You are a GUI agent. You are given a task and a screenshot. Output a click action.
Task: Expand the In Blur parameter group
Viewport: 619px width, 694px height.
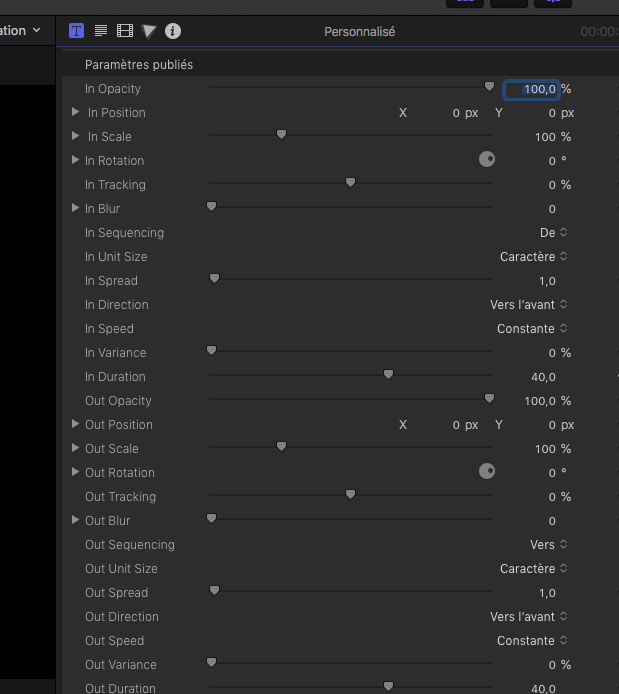pyautogui.click(x=76, y=208)
